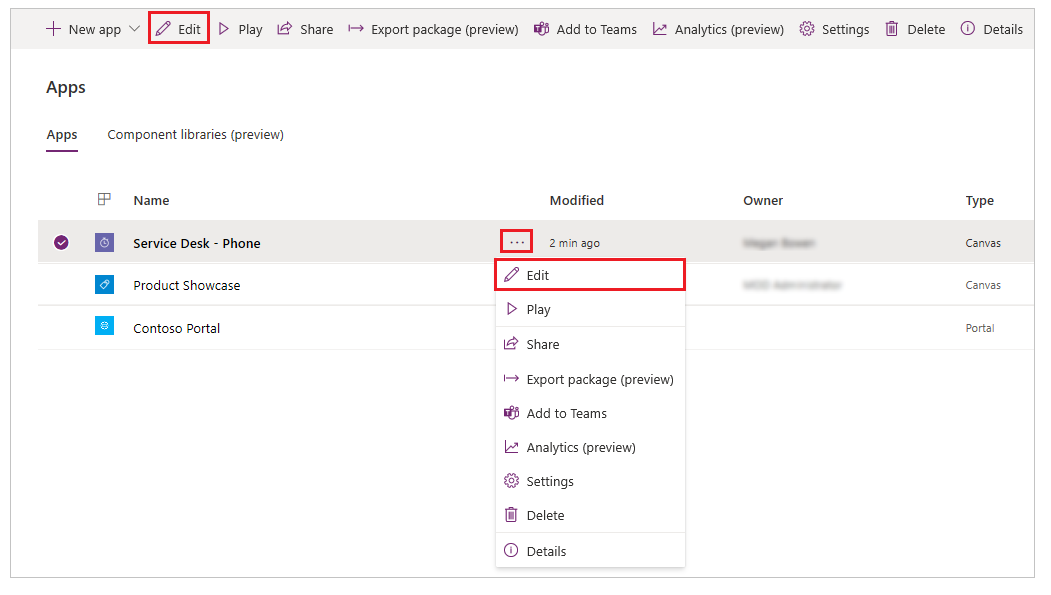The width and height of the screenshot is (1051, 595).
Task: Click the Product Showcase app icon
Action: [104, 285]
